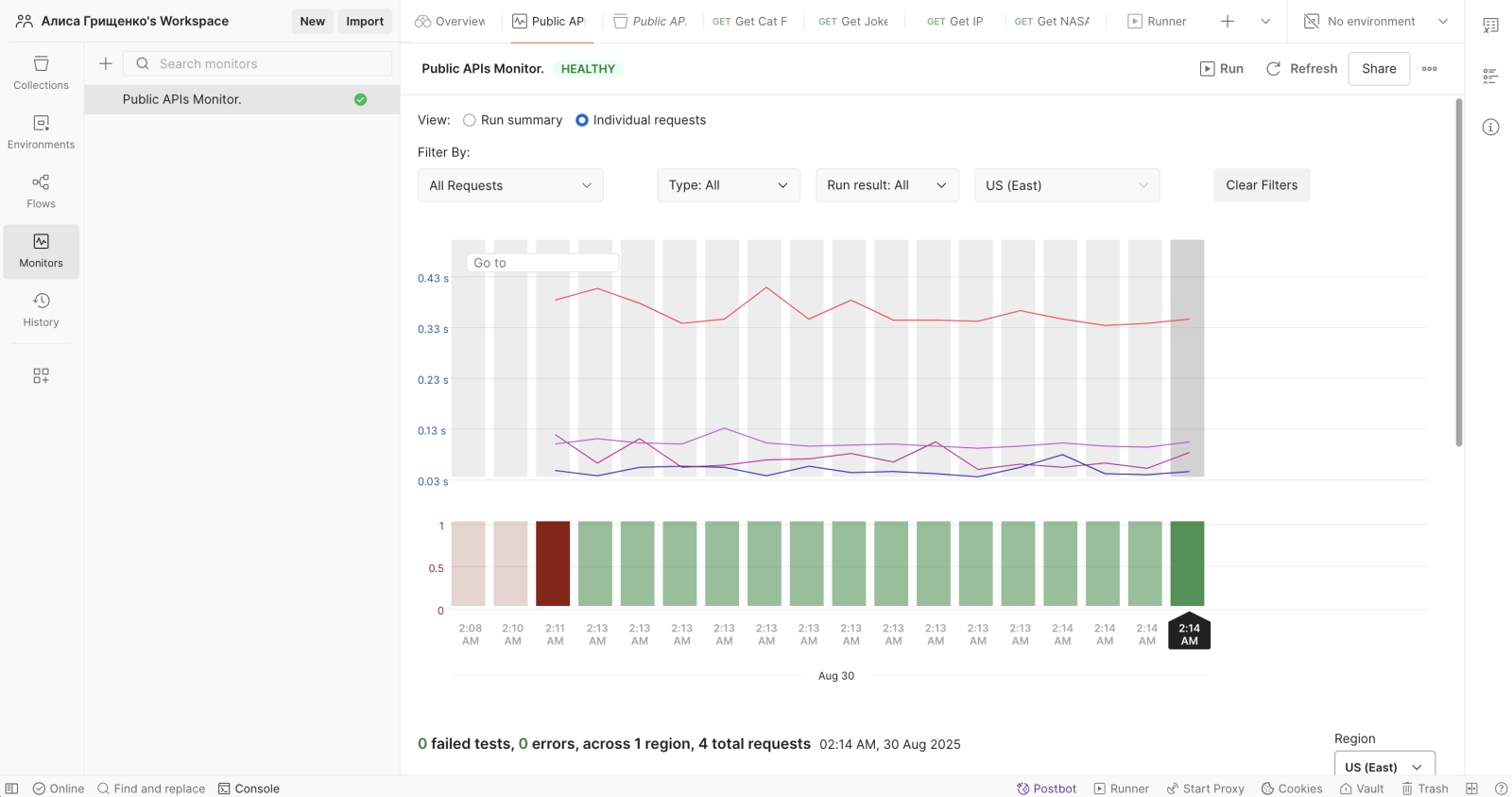
Task: Switch to the italic Public AP collection tab
Action: pyautogui.click(x=650, y=21)
